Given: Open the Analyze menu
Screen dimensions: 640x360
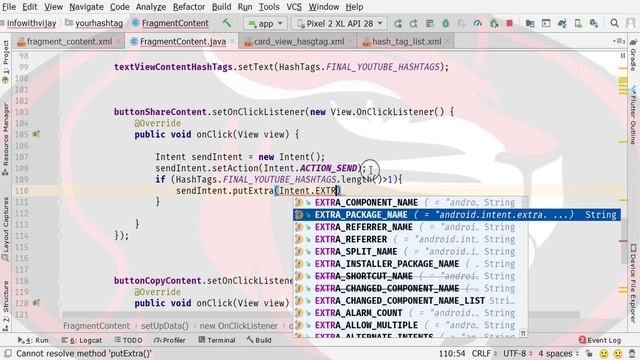Looking at the screenshot, I should tap(151, 7).
